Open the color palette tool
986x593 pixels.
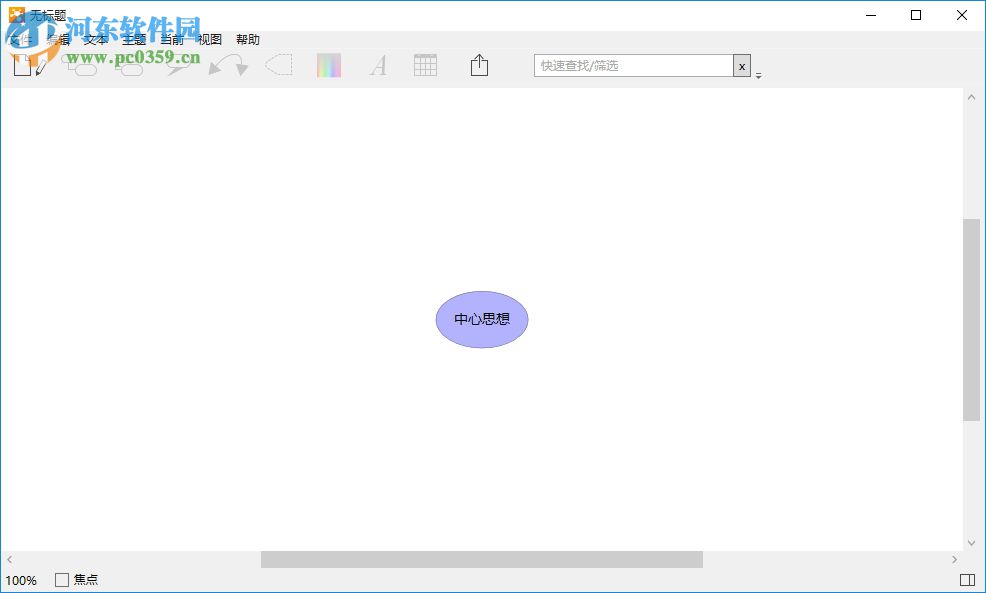329,65
